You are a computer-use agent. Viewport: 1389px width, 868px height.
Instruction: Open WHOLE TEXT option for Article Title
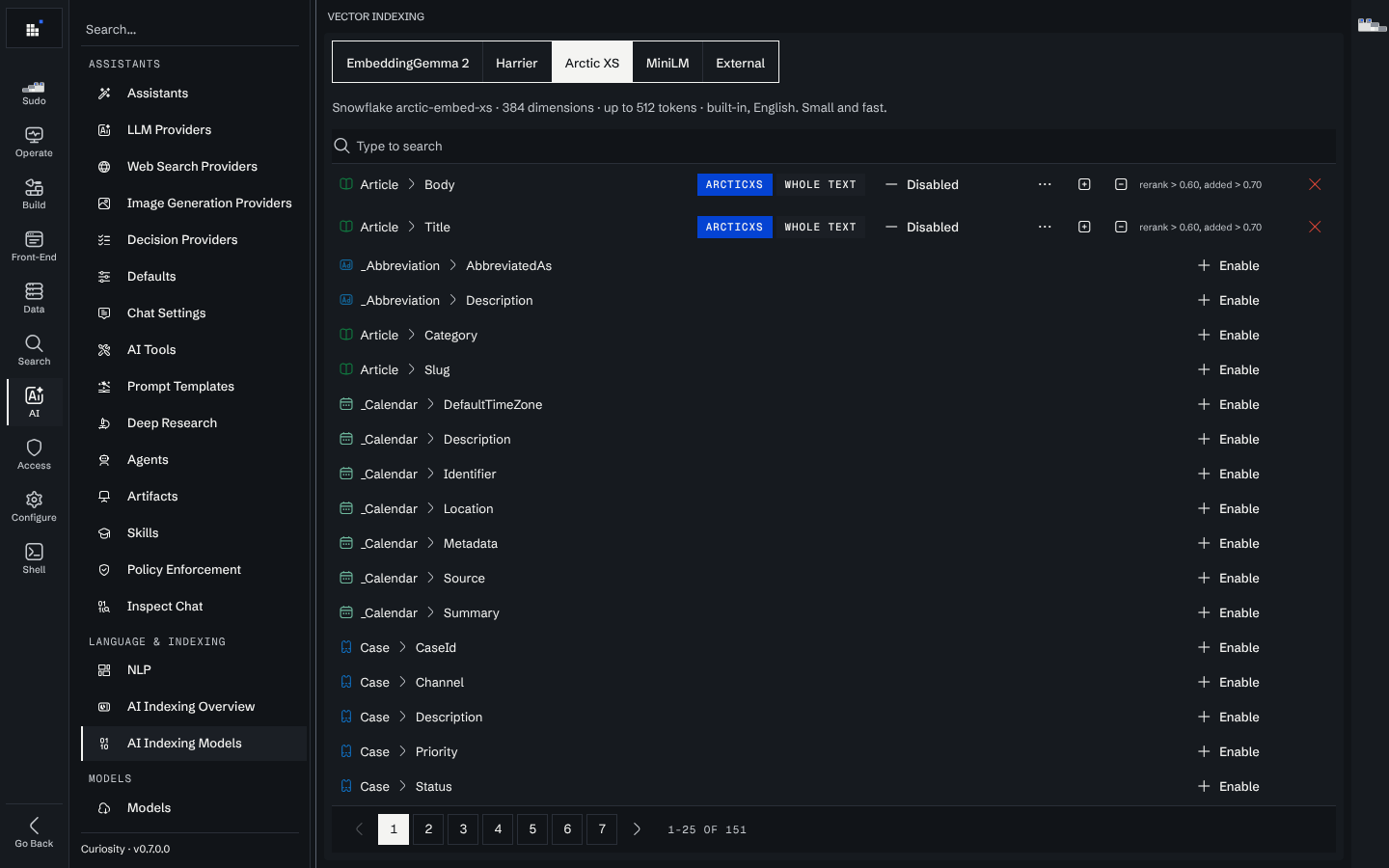[820, 227]
